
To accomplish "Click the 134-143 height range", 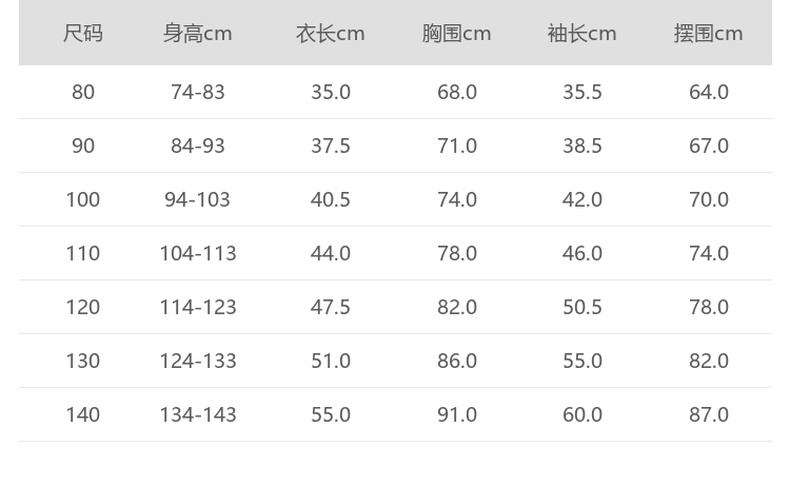I will [x=198, y=415].
